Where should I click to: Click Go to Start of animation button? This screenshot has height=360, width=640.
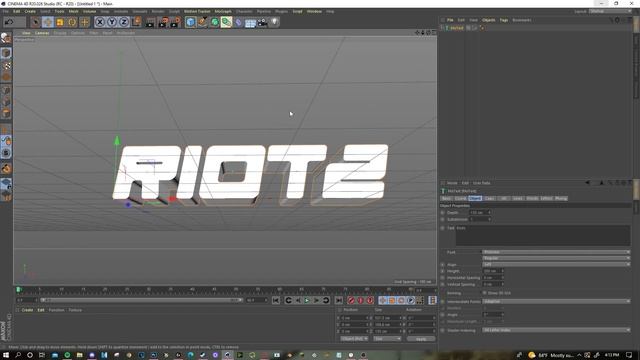(276, 300)
